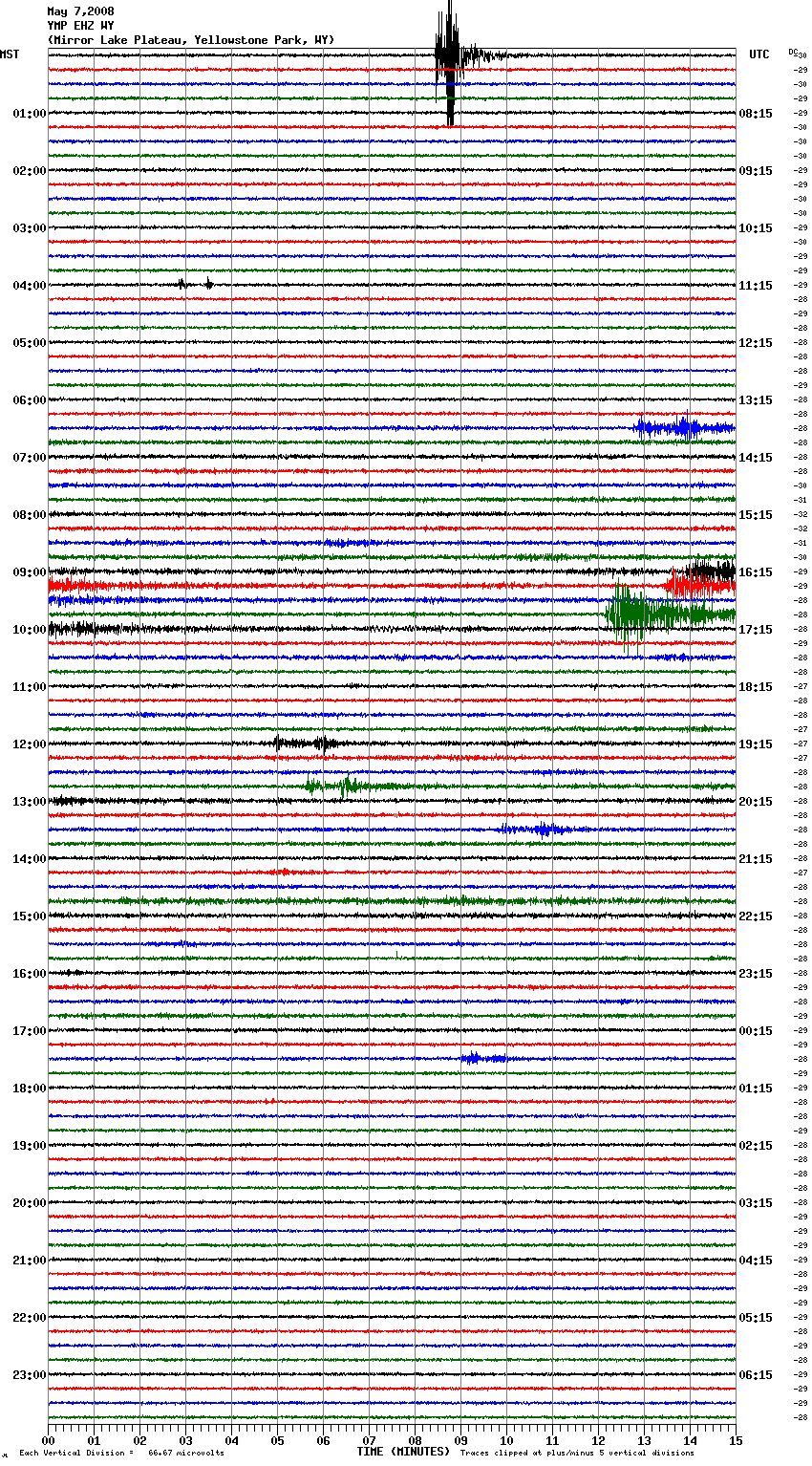The width and height of the screenshot is (812, 1466).
Task: Click the '22:15' UTC time label
Action: 756,916
